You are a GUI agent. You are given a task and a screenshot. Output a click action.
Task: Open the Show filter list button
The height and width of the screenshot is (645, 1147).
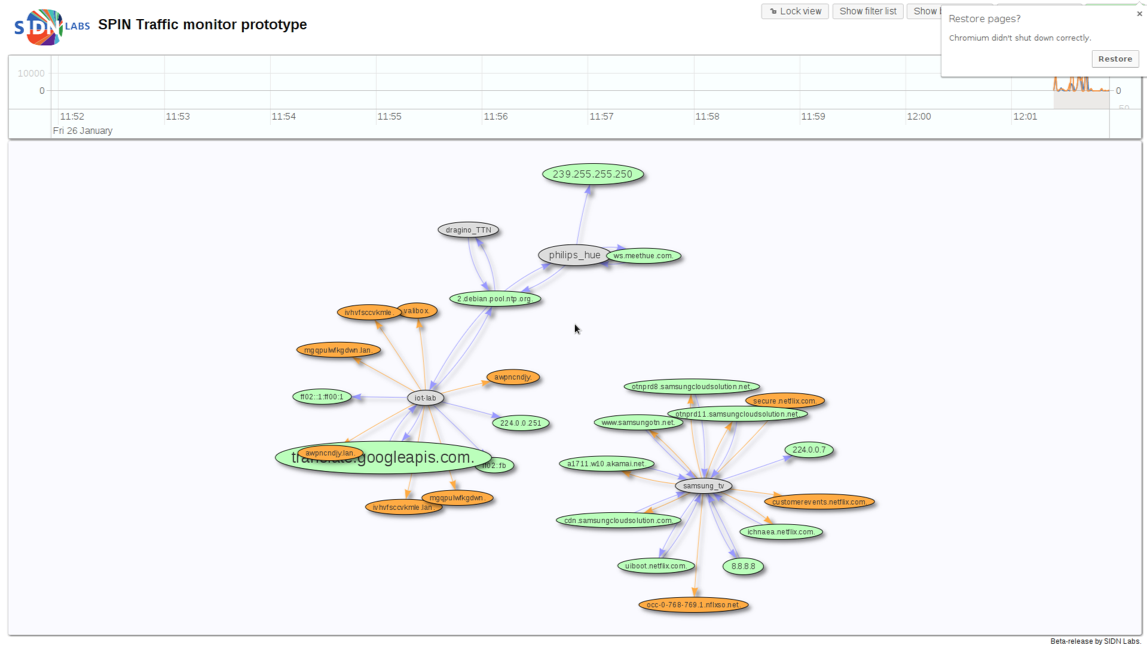(868, 11)
